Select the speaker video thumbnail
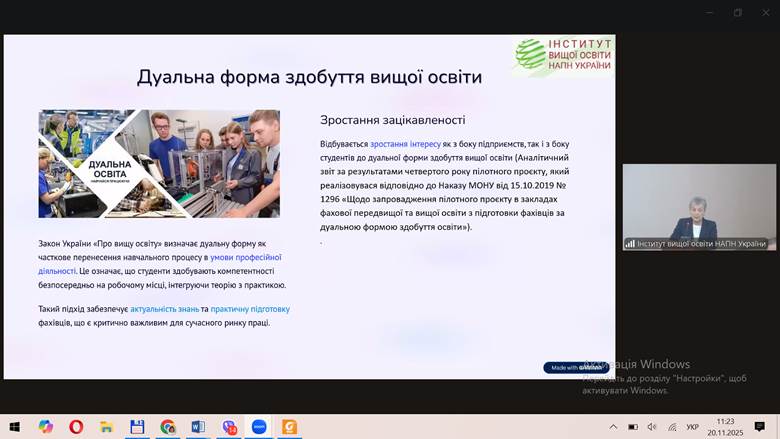 tap(698, 207)
